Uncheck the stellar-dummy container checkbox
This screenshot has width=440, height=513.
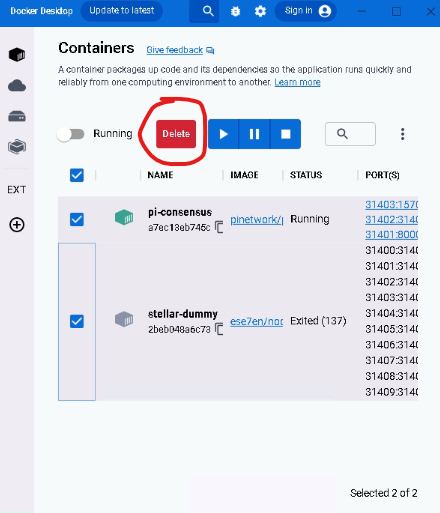(x=77, y=321)
